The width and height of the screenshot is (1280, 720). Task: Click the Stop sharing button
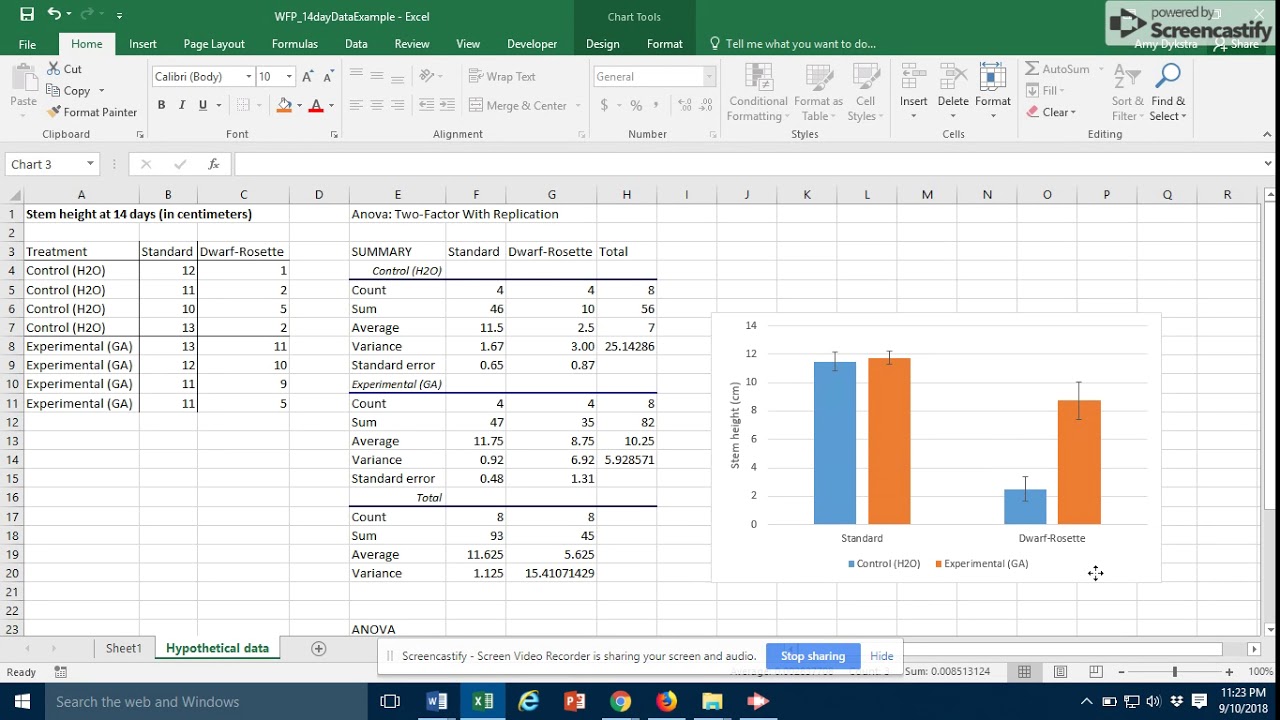[813, 656]
